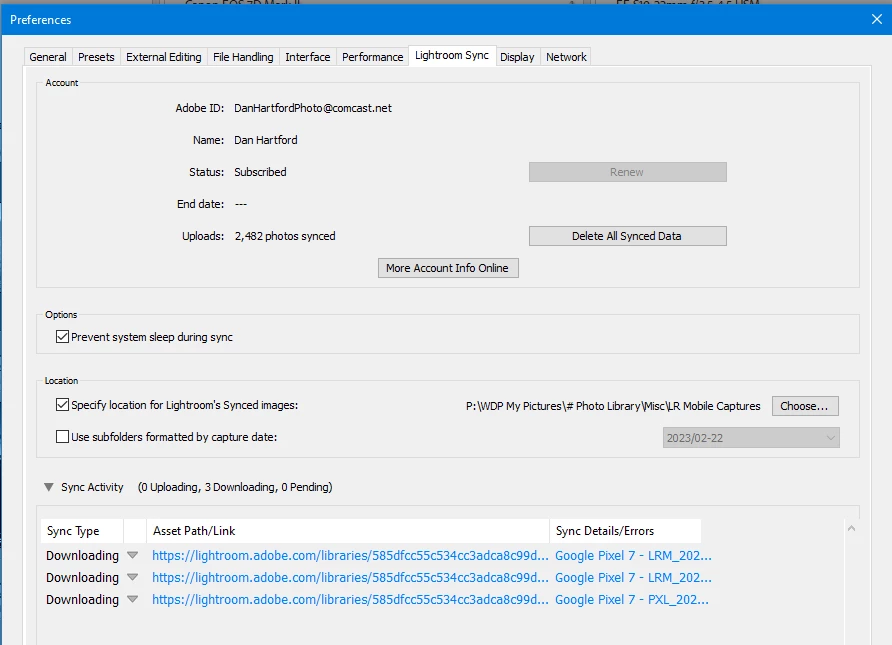
Task: Click the synced images path text
Action: 613,406
